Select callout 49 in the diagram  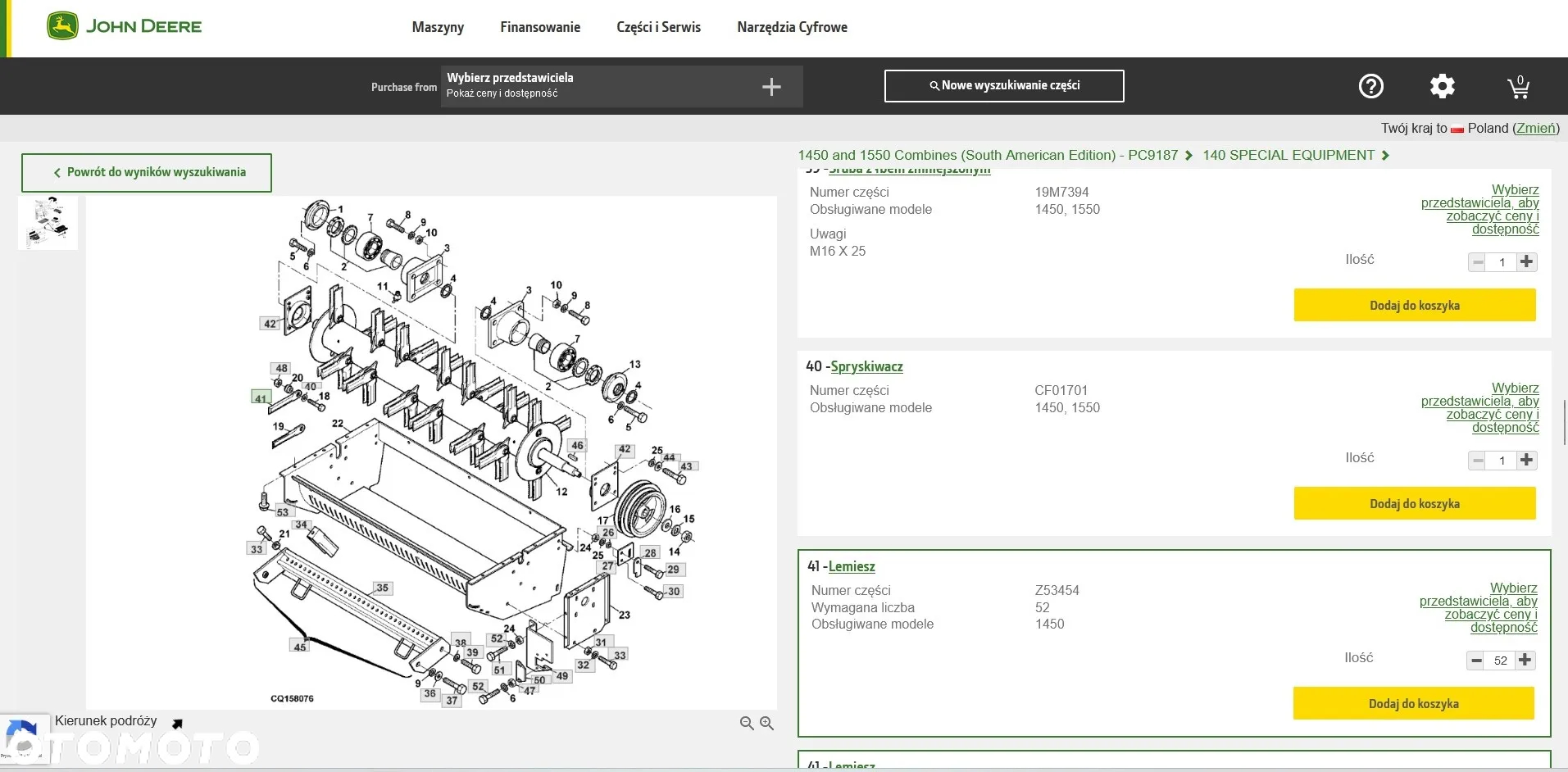point(561,676)
